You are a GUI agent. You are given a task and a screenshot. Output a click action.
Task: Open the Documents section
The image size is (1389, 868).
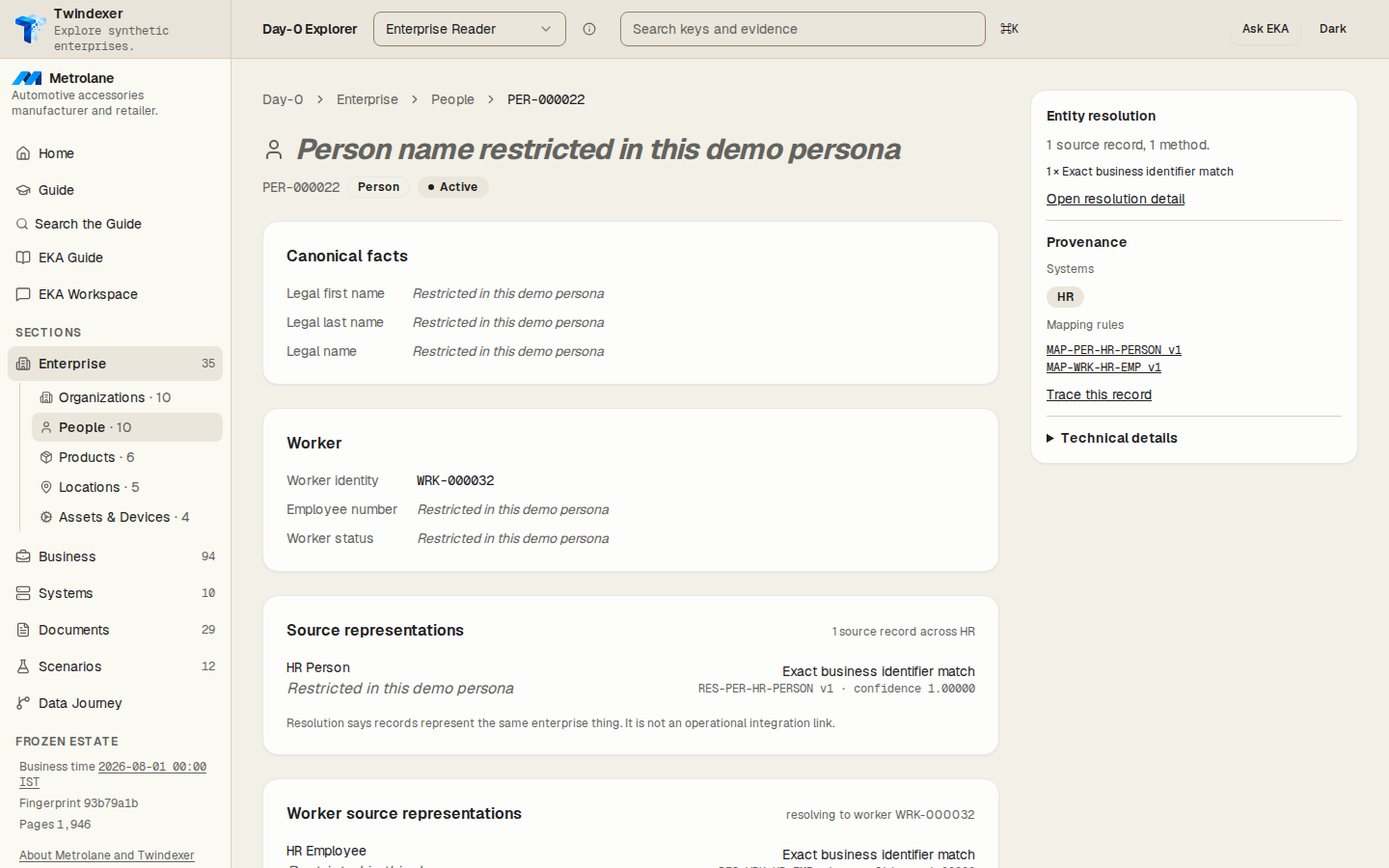point(115,630)
